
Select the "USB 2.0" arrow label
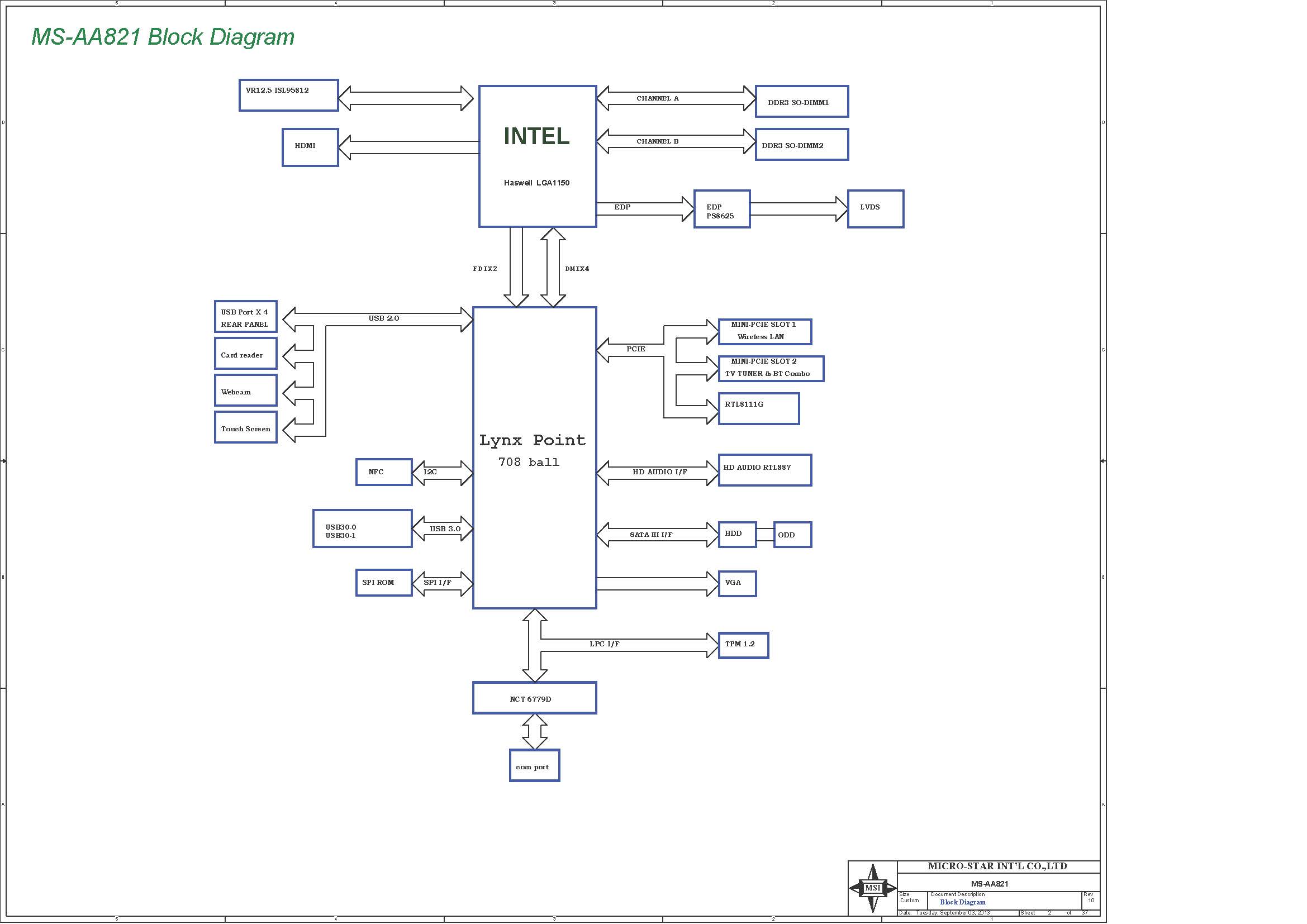point(384,318)
